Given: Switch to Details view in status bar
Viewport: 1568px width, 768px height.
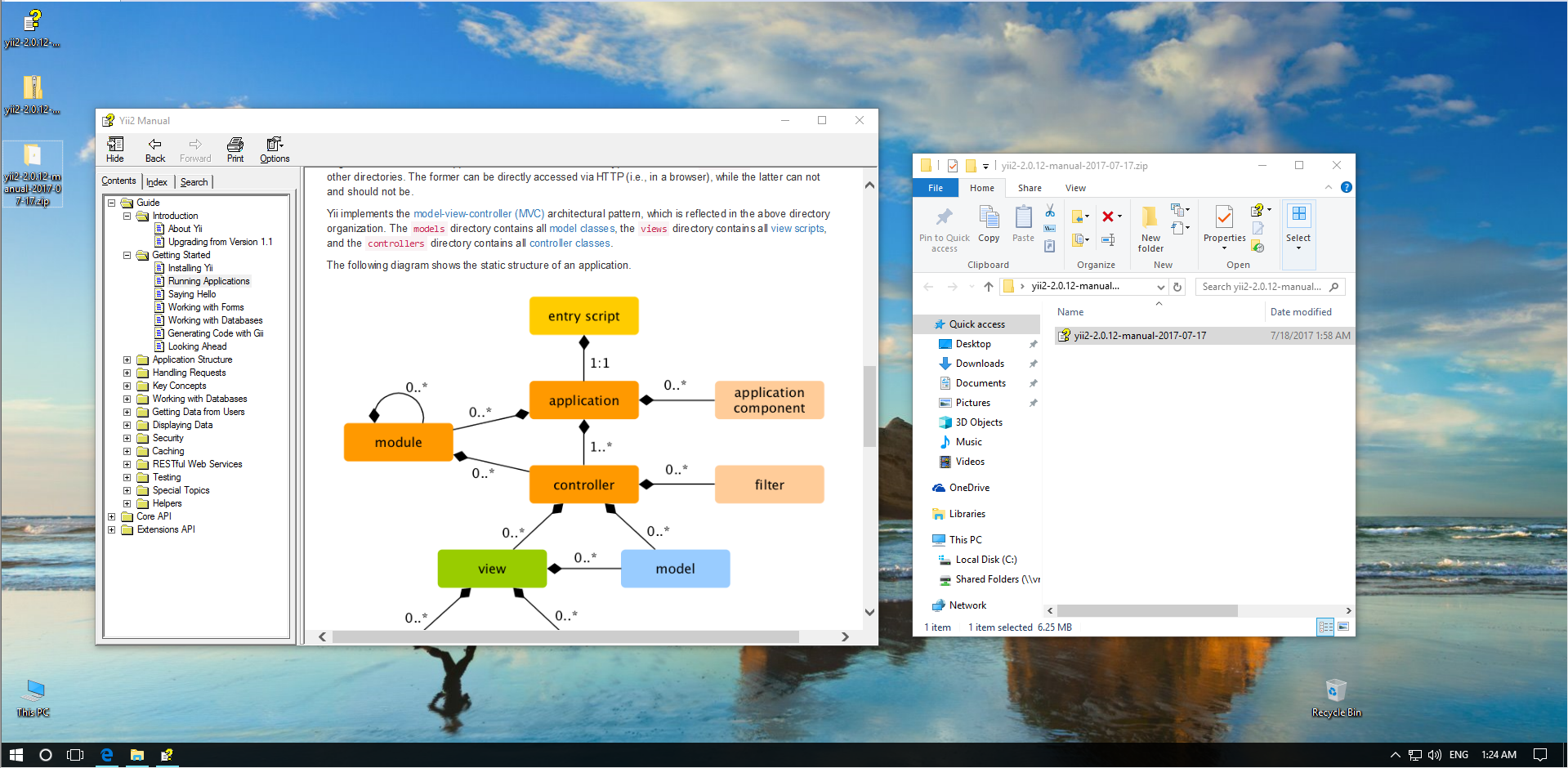Looking at the screenshot, I should [1325, 627].
